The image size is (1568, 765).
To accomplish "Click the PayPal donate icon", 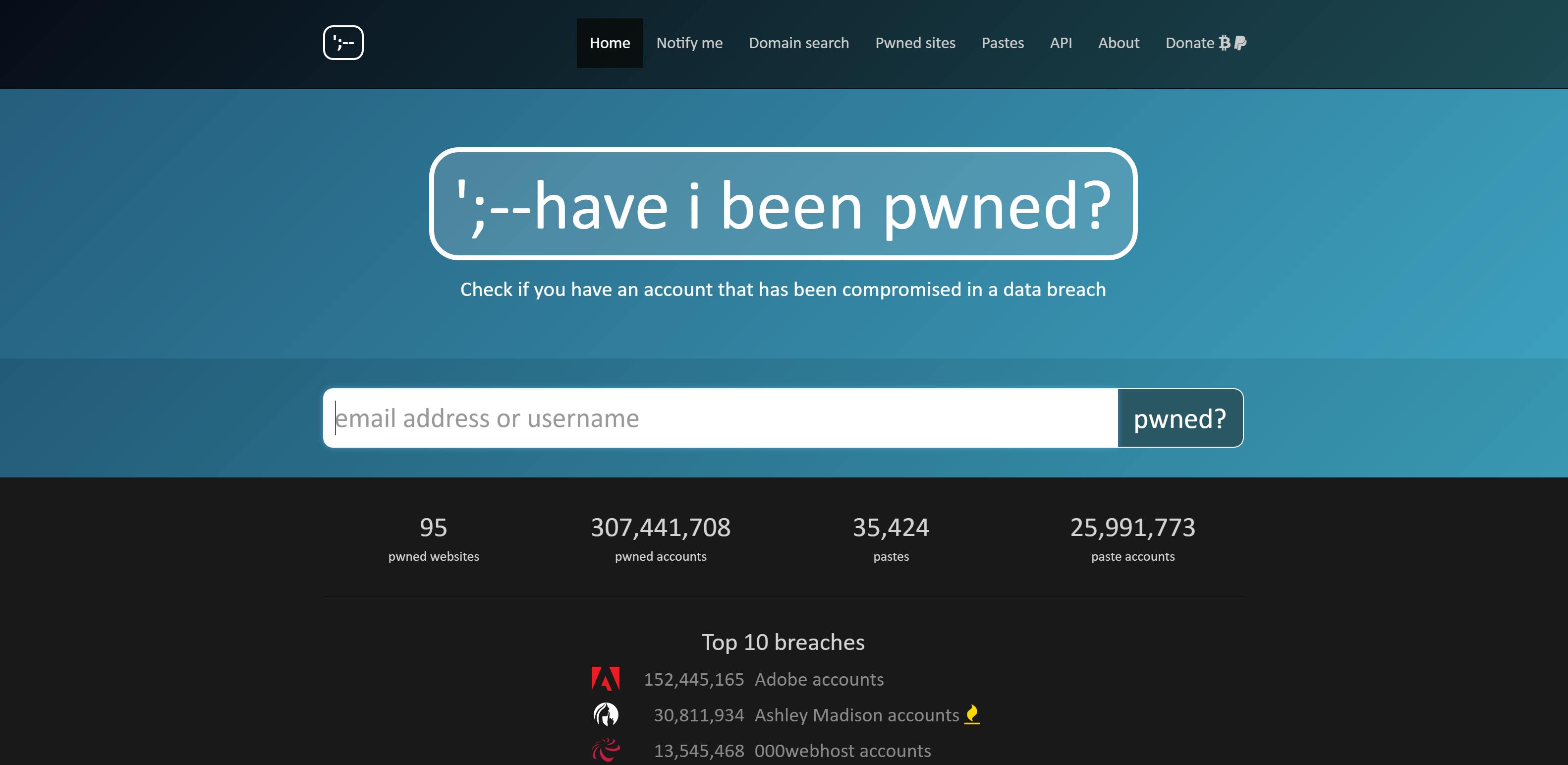I will click(x=1240, y=43).
